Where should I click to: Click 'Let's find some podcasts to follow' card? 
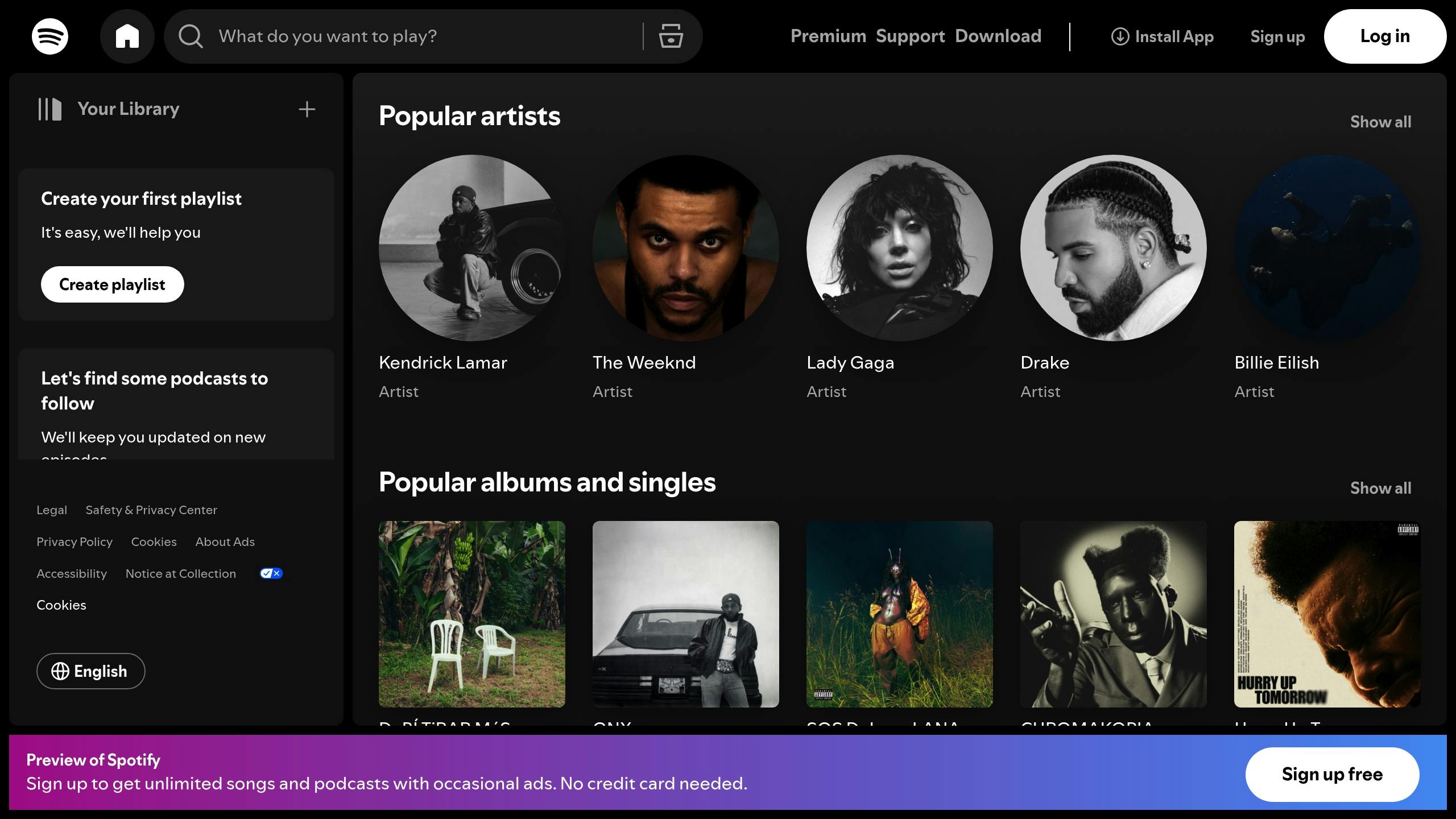[176, 404]
